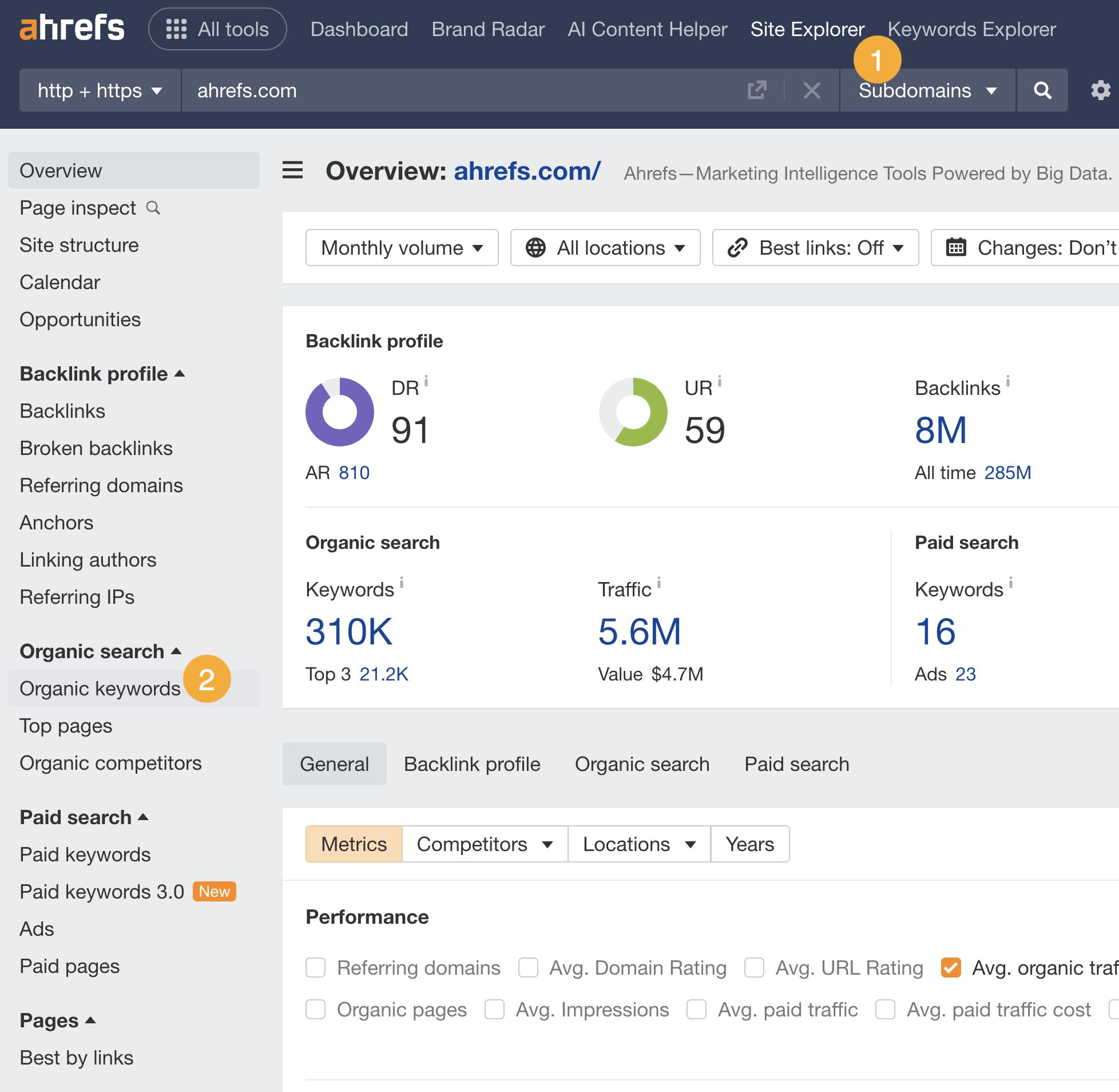Viewport: 1119px width, 1092px height.
Task: Open Page inspect via magnifier icon
Action: click(x=154, y=208)
